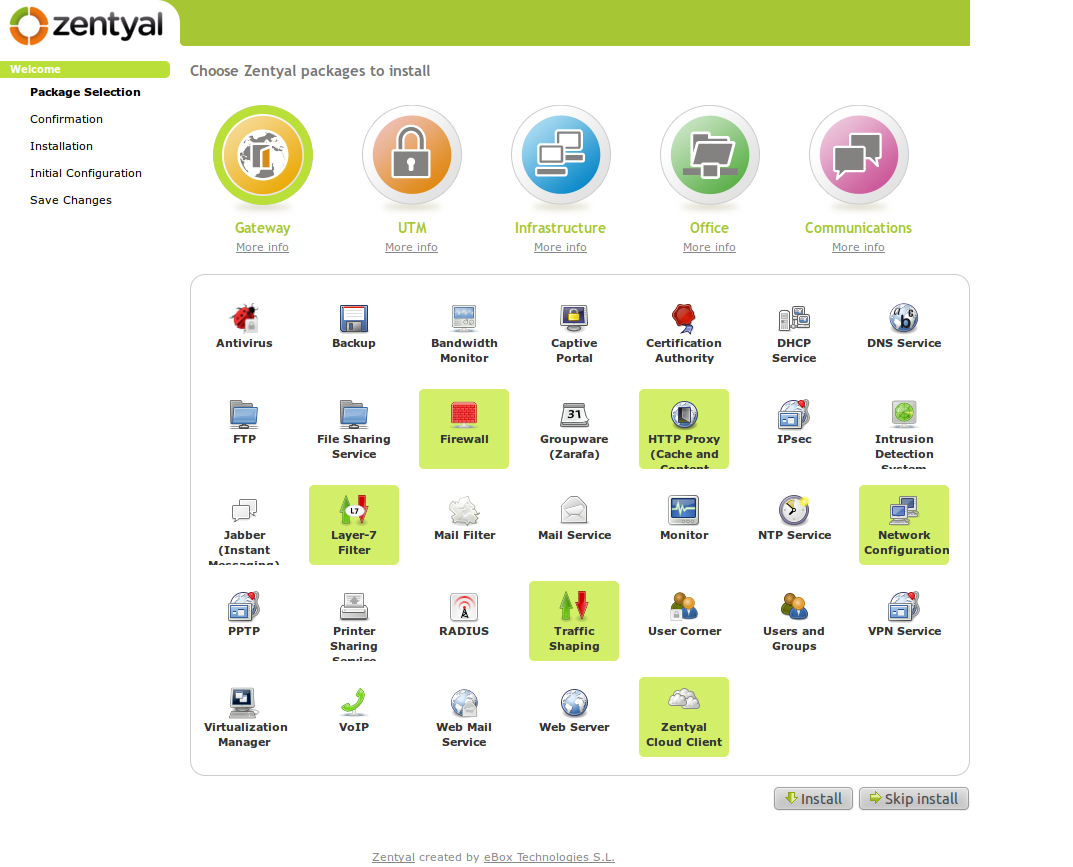
Task: Select the UTM profile padlock icon
Action: pyautogui.click(x=411, y=155)
